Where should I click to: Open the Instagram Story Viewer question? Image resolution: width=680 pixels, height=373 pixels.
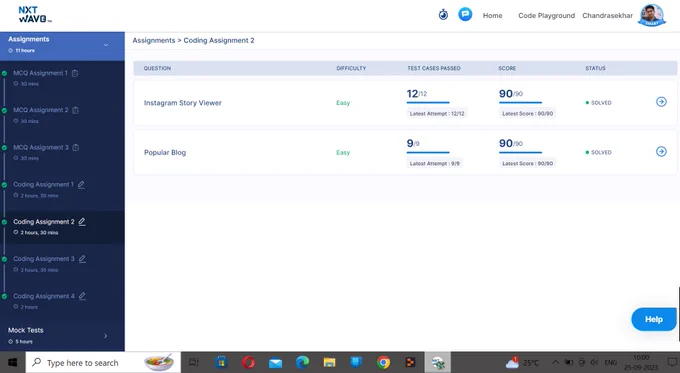point(183,103)
